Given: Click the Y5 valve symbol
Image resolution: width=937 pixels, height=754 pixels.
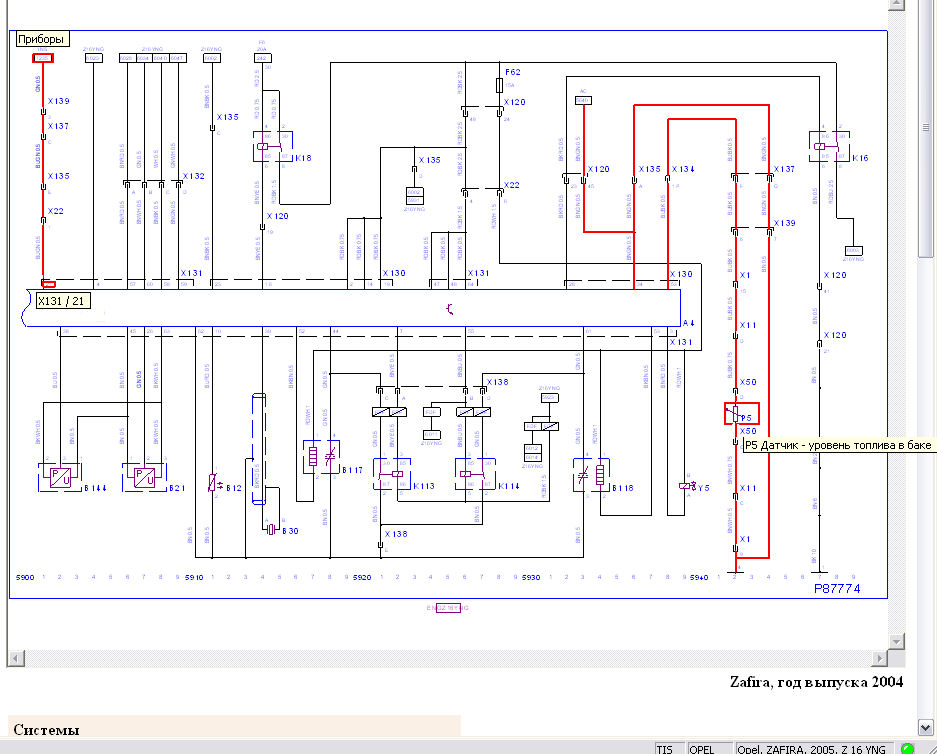Looking at the screenshot, I should (x=686, y=486).
